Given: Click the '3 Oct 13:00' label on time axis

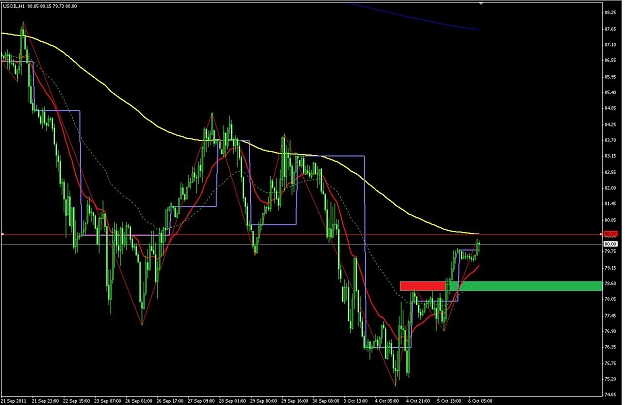Looking at the screenshot, I should pos(355,401).
